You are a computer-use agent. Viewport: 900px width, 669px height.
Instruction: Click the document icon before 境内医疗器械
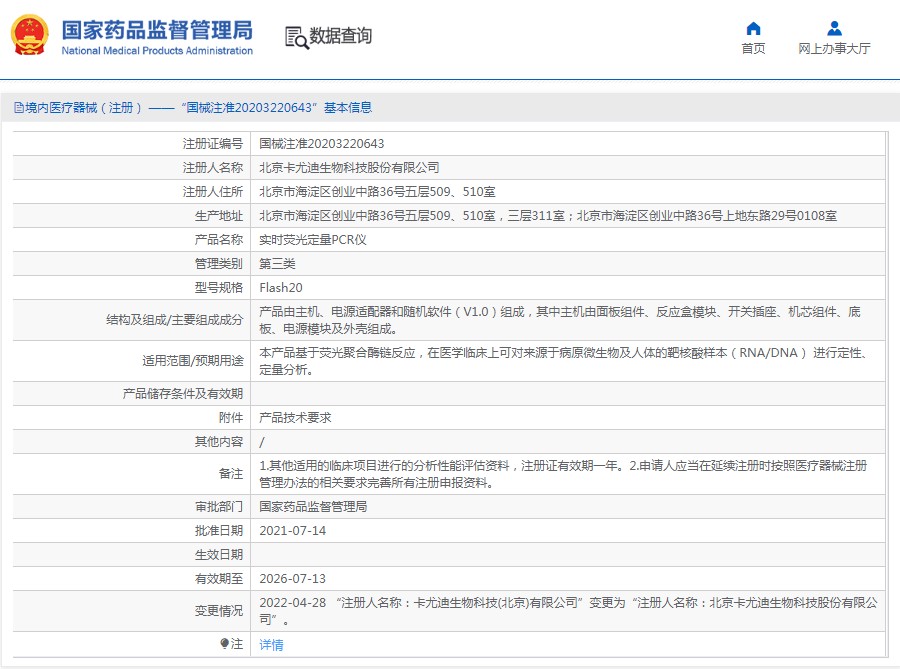(x=19, y=108)
